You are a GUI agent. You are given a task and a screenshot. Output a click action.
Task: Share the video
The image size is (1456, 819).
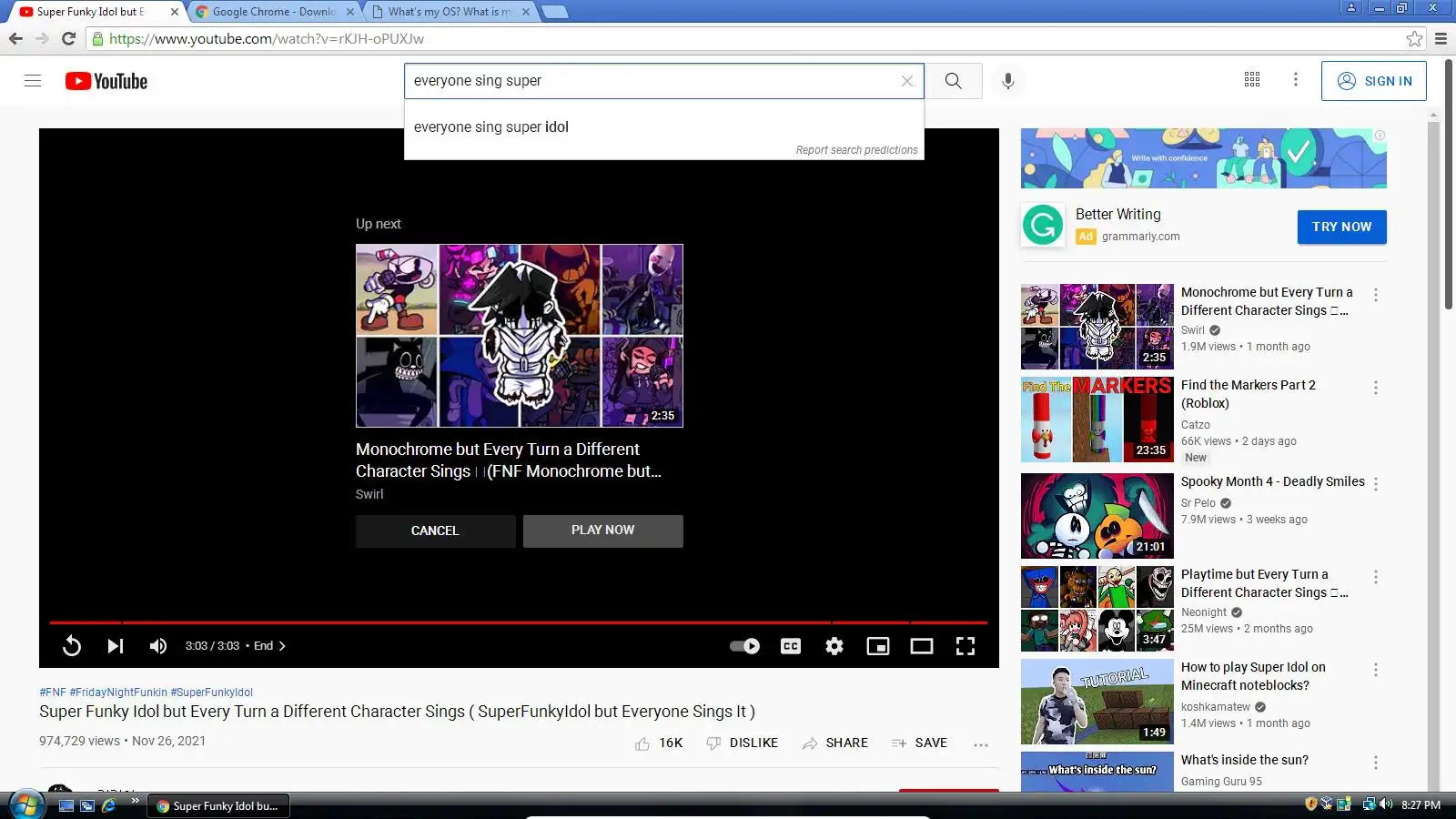(834, 743)
